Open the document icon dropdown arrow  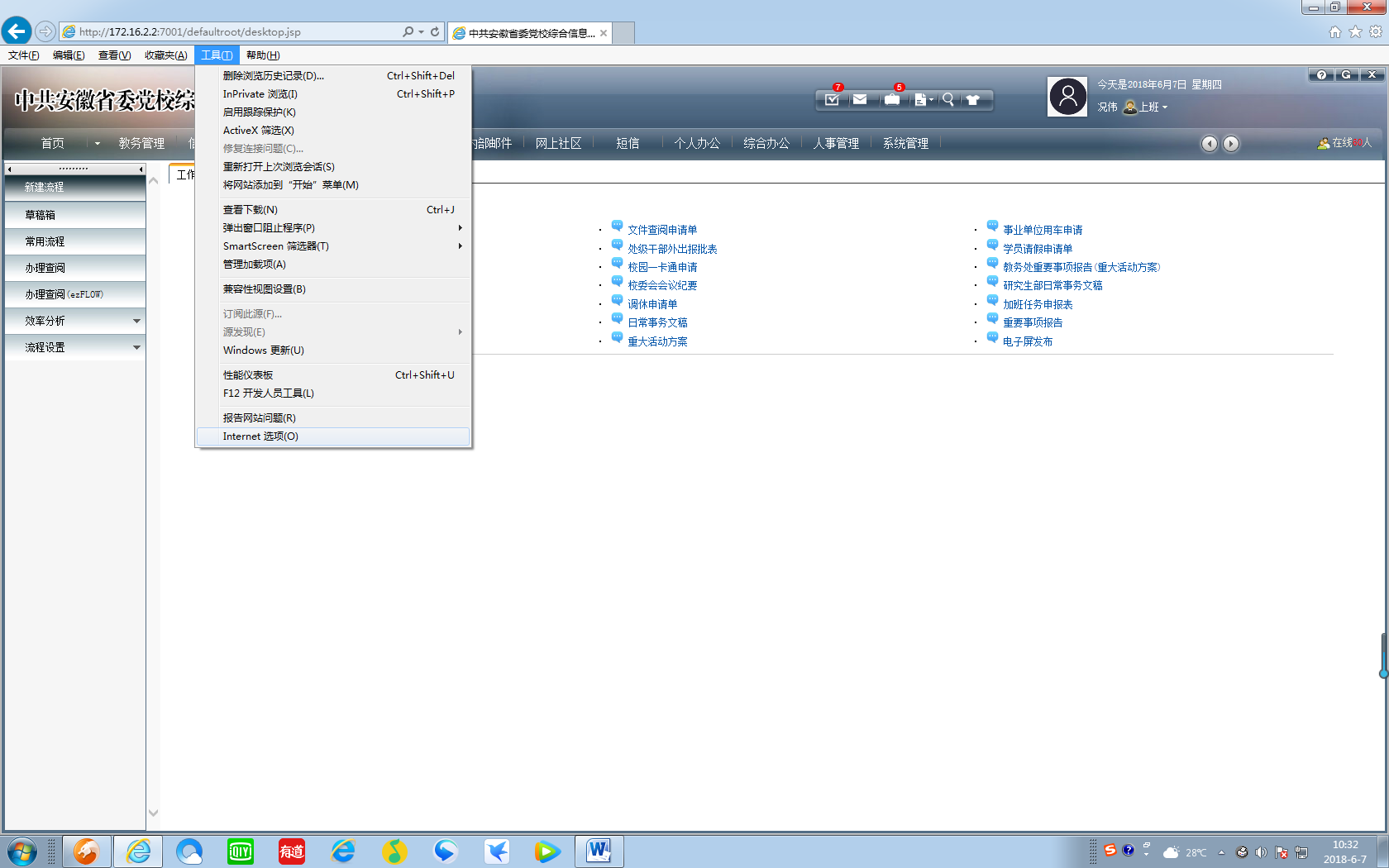coord(932,100)
